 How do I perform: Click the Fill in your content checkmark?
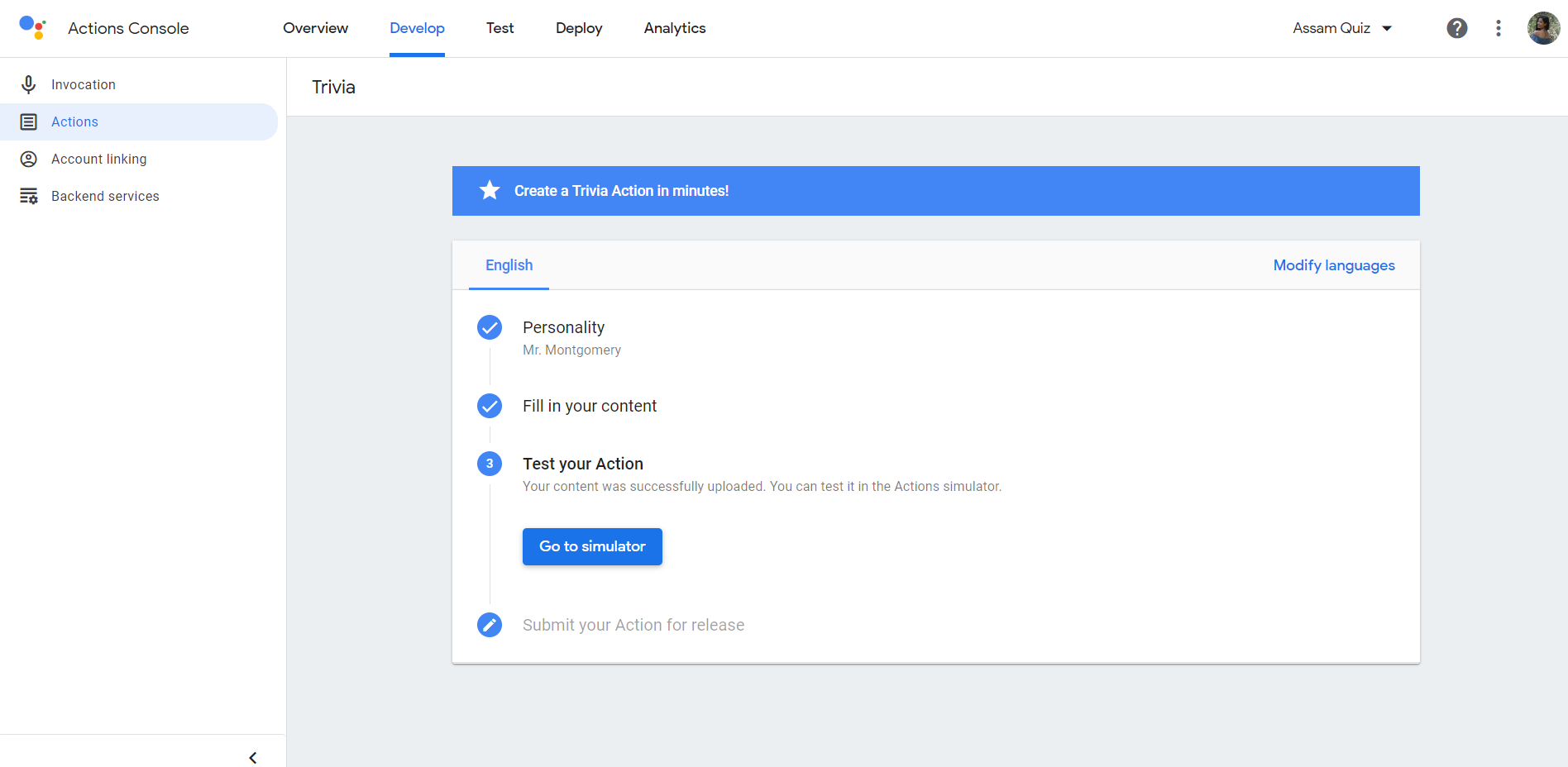coord(490,406)
